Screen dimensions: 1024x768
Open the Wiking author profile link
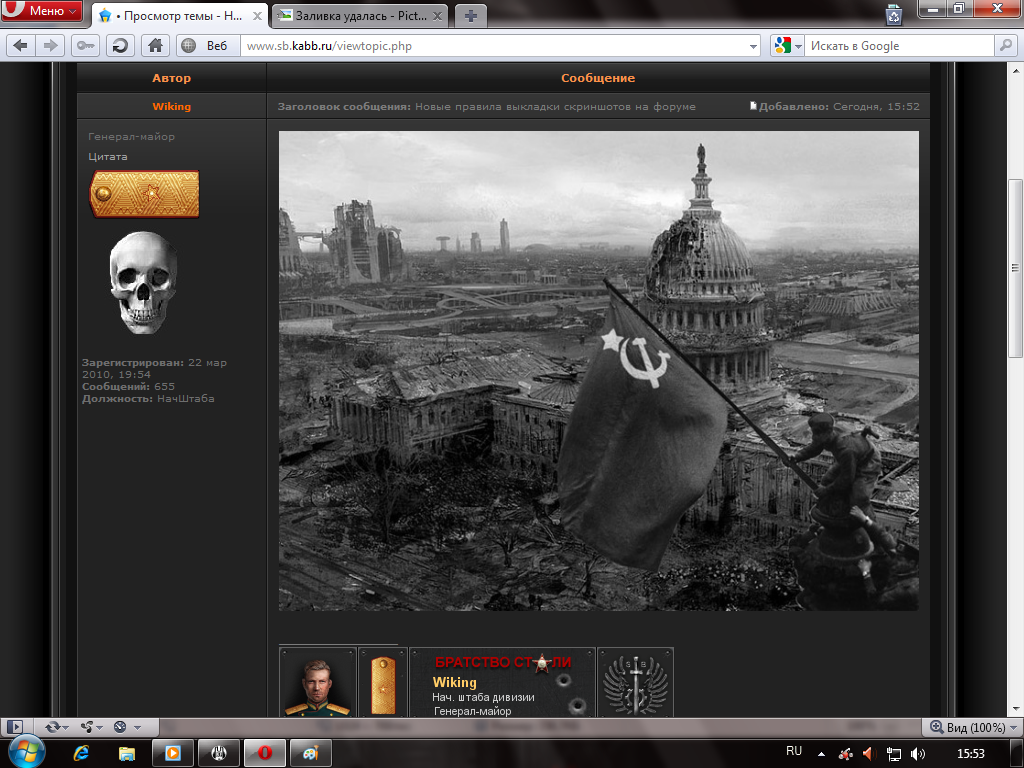click(x=172, y=106)
